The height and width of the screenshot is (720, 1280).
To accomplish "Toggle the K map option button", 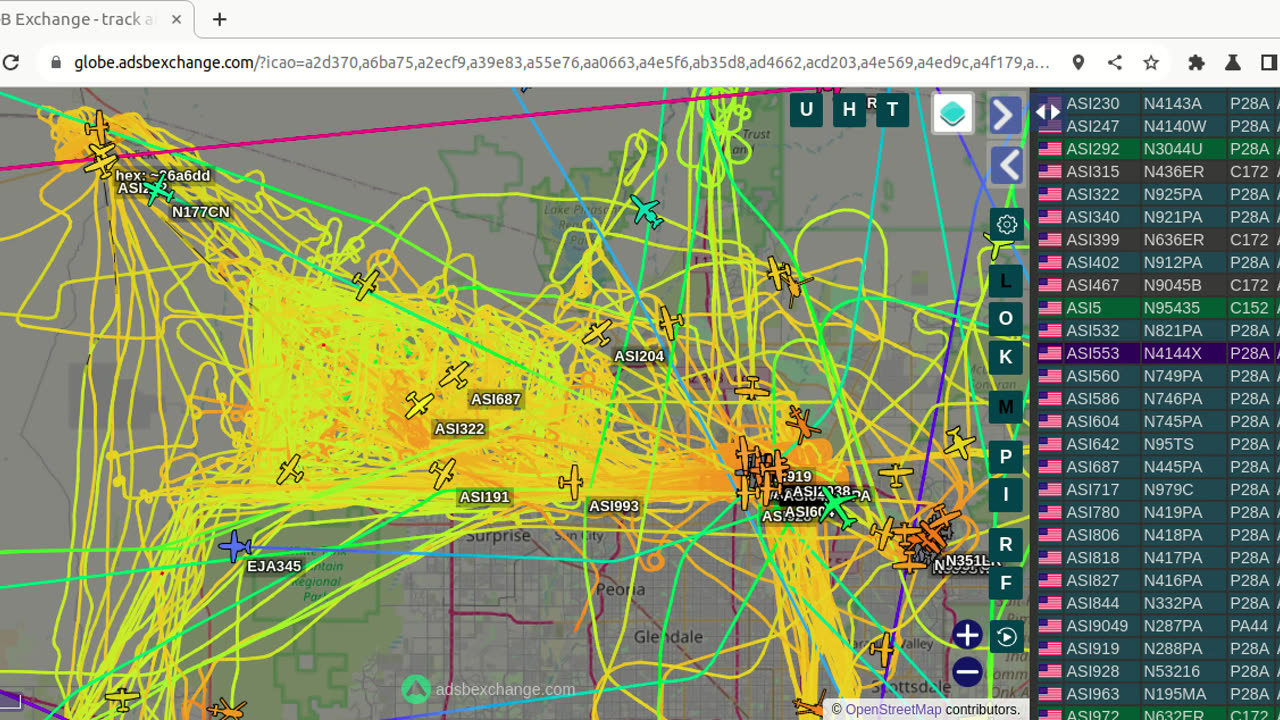I will tap(1006, 357).
